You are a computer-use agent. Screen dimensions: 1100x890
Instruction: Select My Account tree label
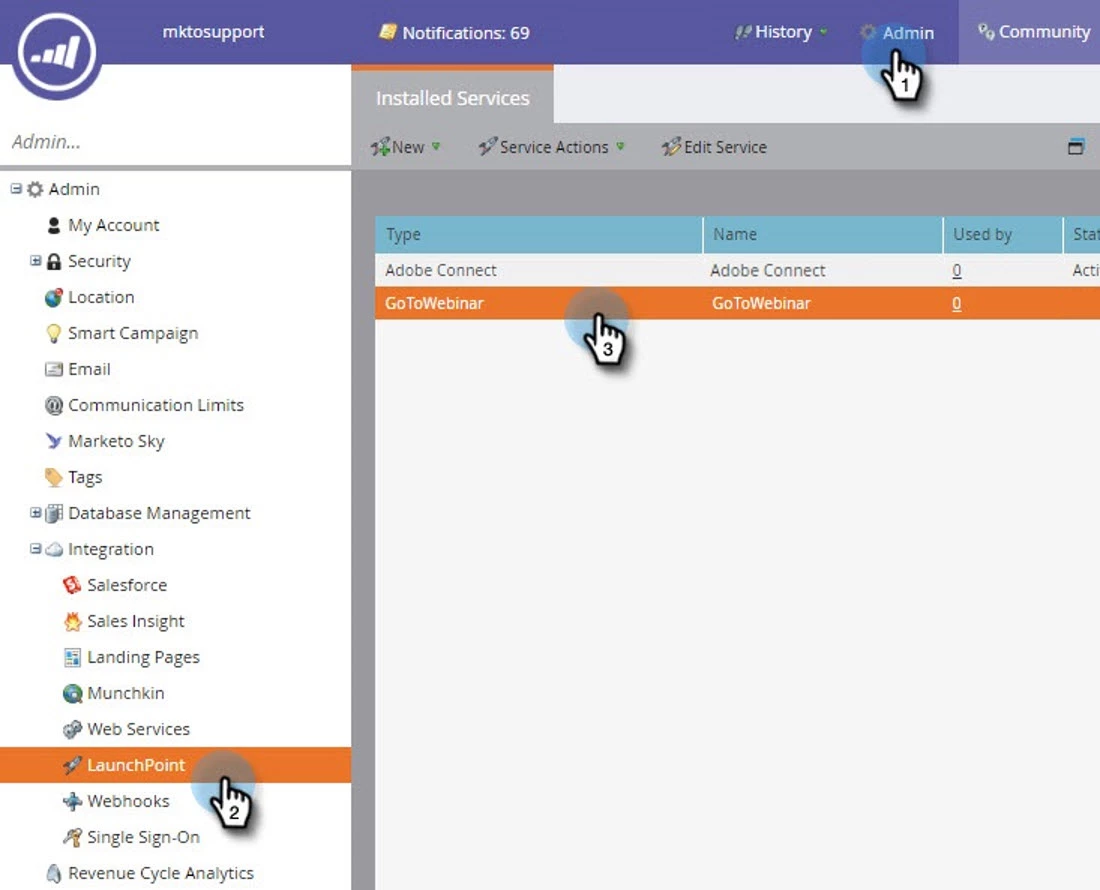[114, 225]
